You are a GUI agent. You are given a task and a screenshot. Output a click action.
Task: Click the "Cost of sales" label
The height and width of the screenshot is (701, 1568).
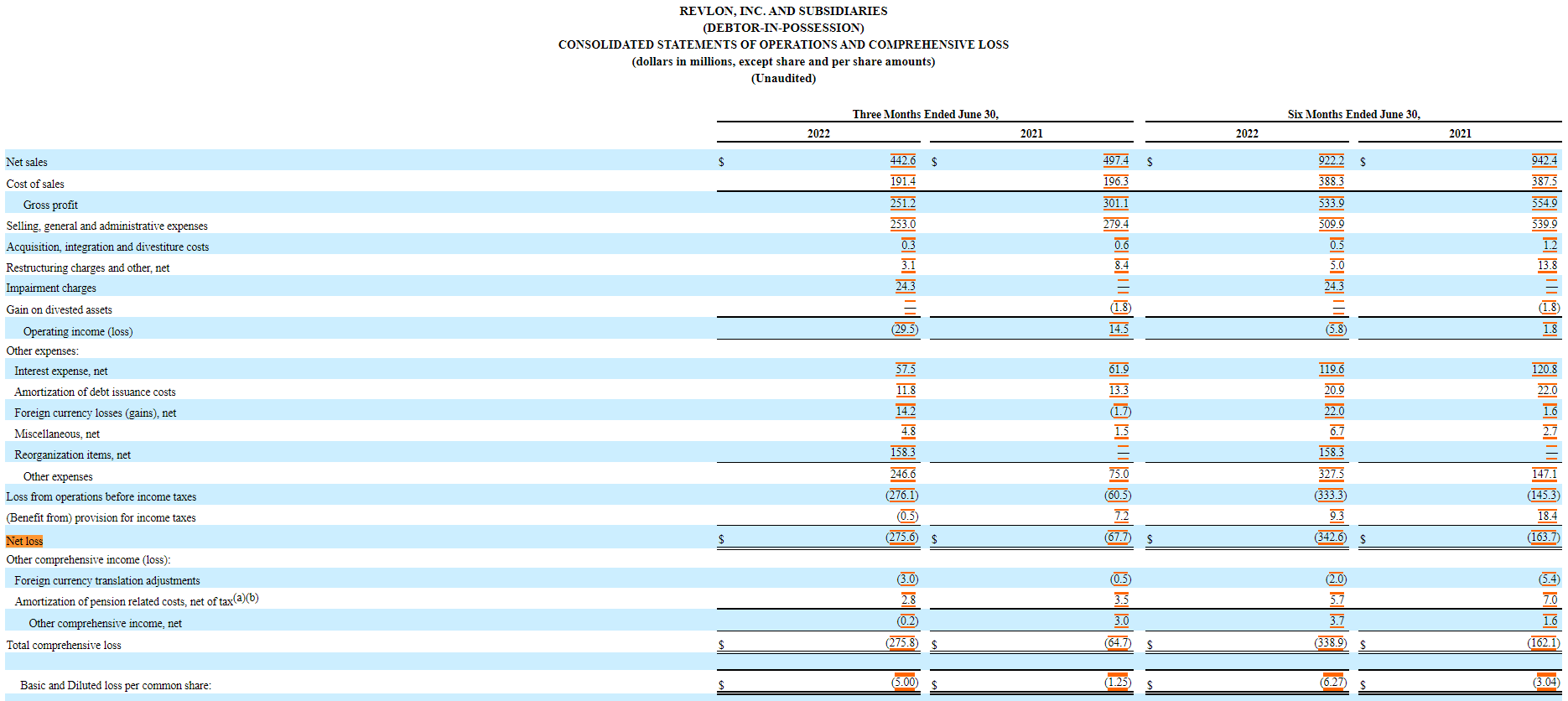click(x=35, y=184)
